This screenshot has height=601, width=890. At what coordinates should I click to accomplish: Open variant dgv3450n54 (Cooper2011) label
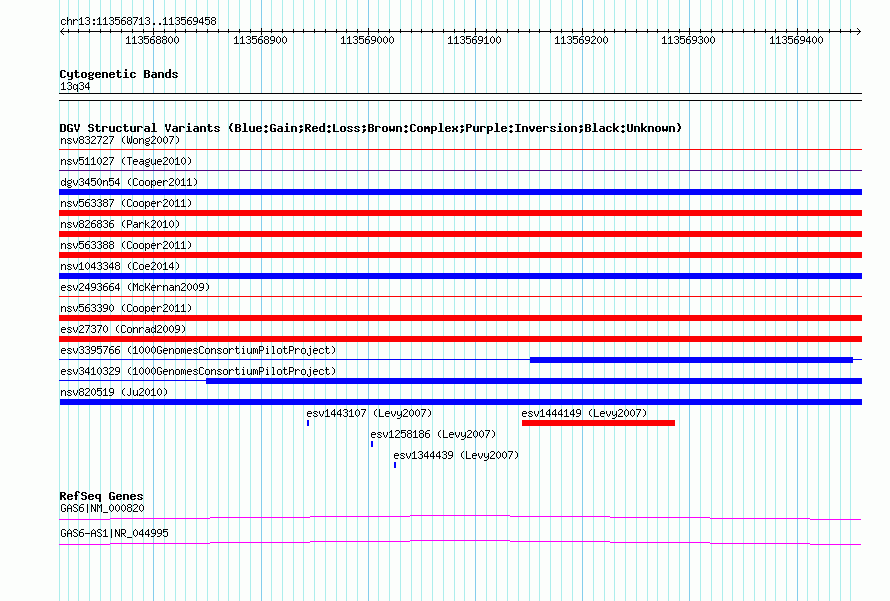click(129, 182)
